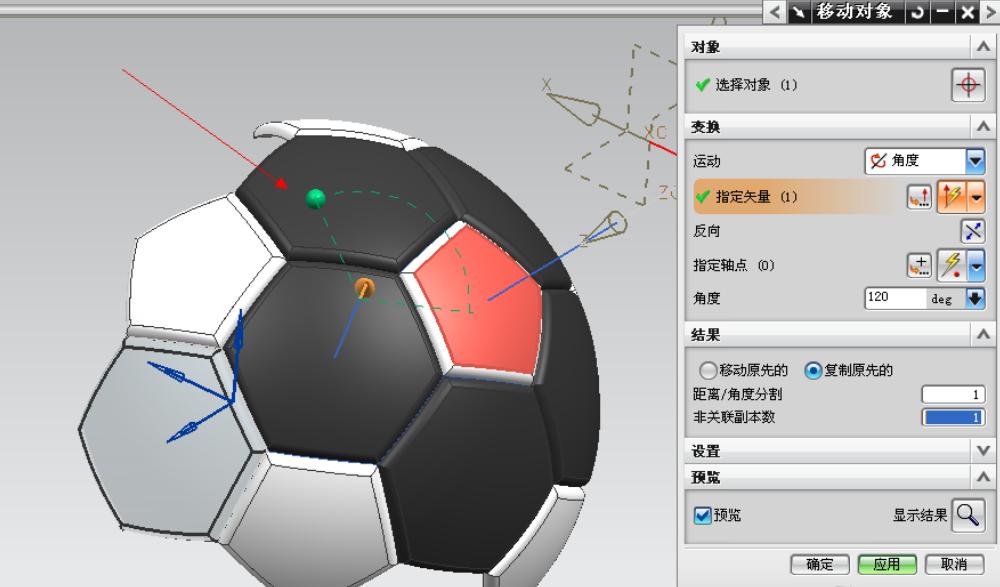Open the 运动 type dropdown
1000x587 pixels.
pyautogui.click(x=973, y=161)
